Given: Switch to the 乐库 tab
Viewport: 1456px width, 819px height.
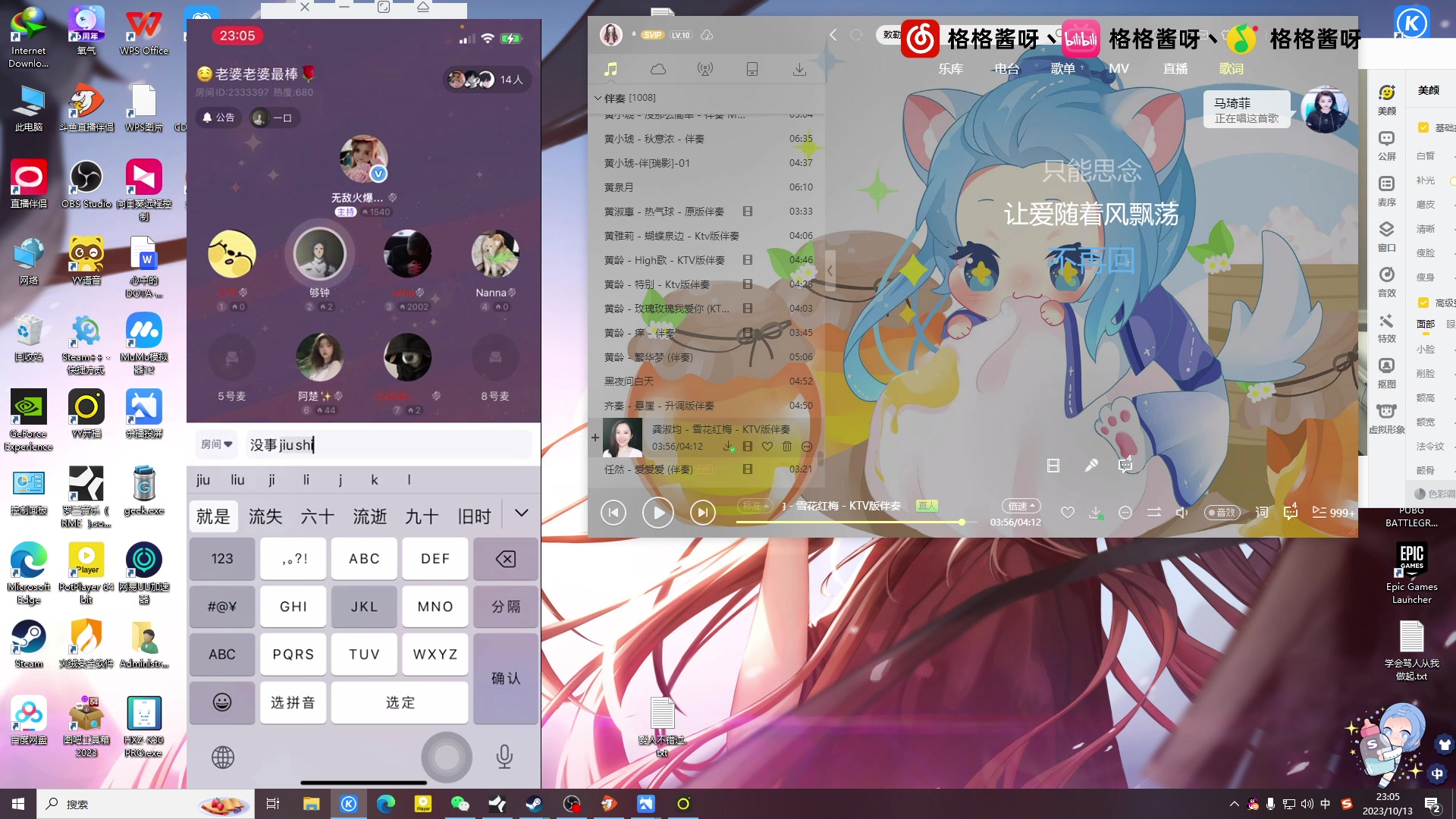Looking at the screenshot, I should point(951,69).
